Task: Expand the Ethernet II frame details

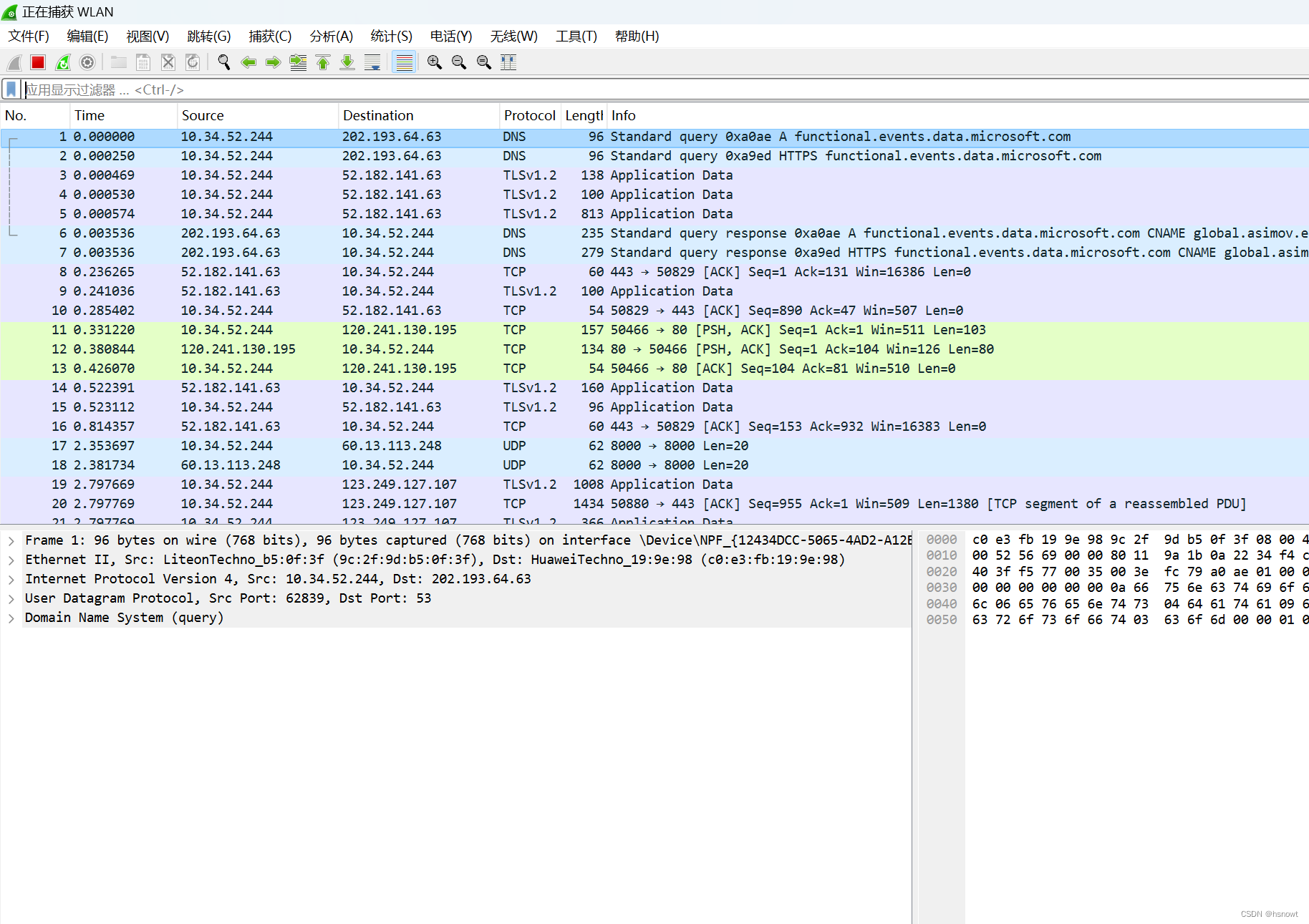Action: (x=11, y=559)
